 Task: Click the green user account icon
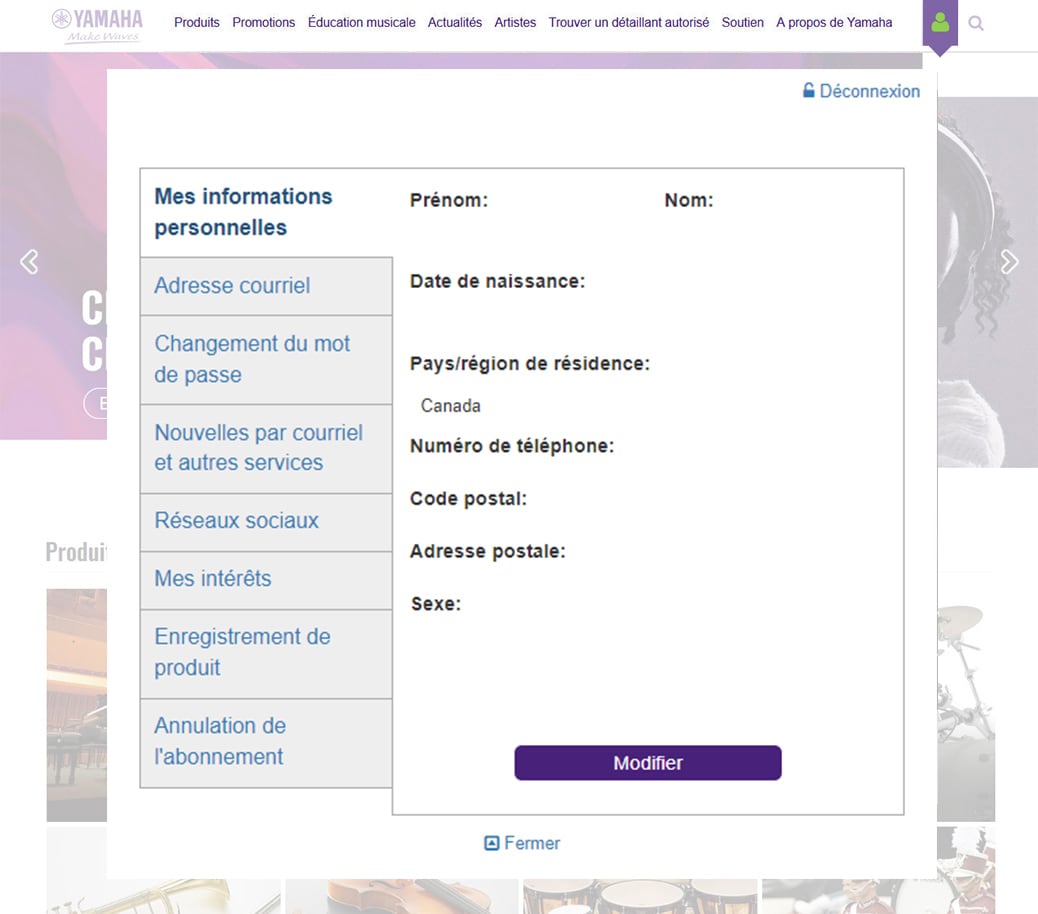click(x=939, y=22)
